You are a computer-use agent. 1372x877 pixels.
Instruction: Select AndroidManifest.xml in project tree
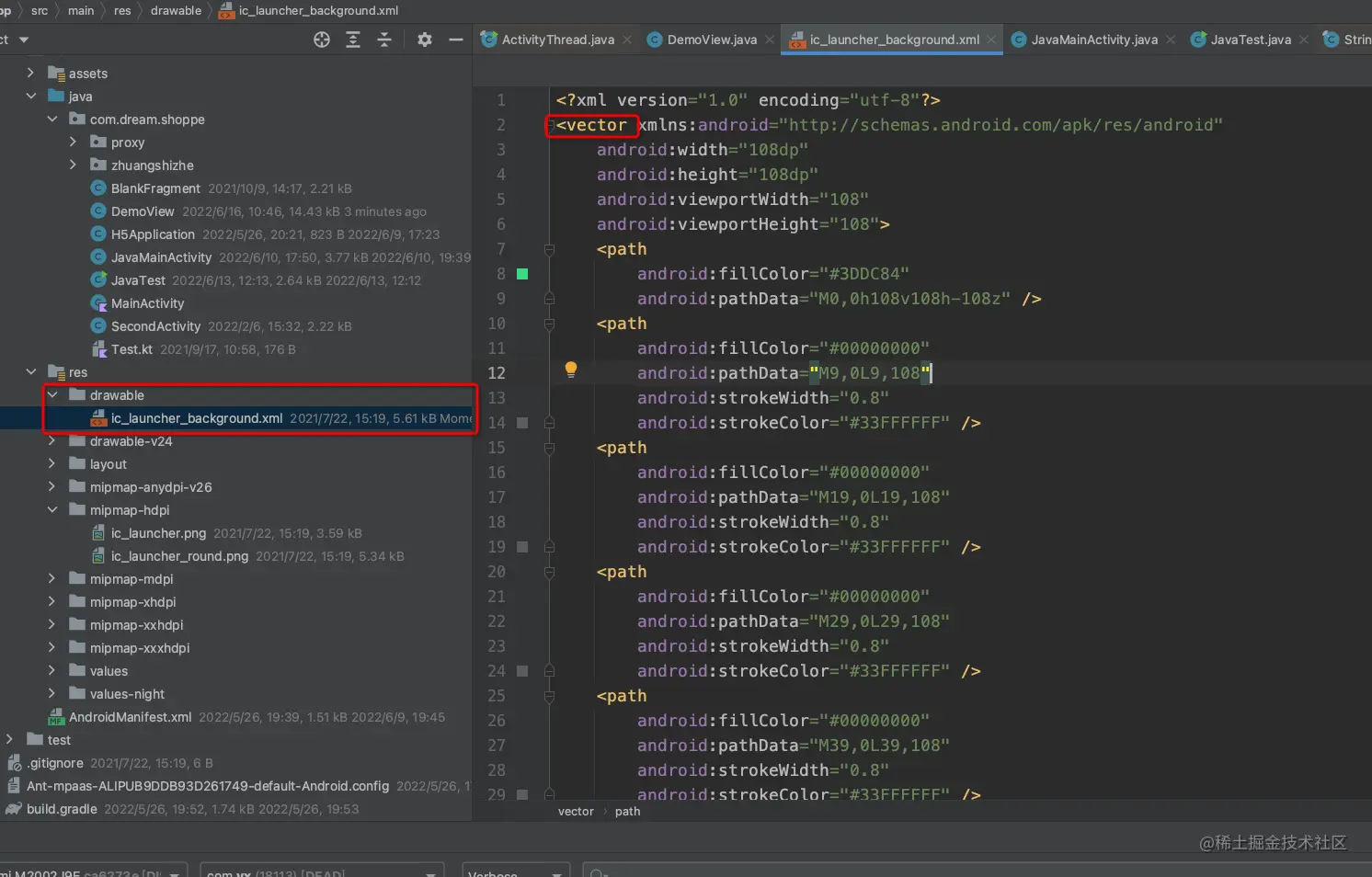point(130,717)
